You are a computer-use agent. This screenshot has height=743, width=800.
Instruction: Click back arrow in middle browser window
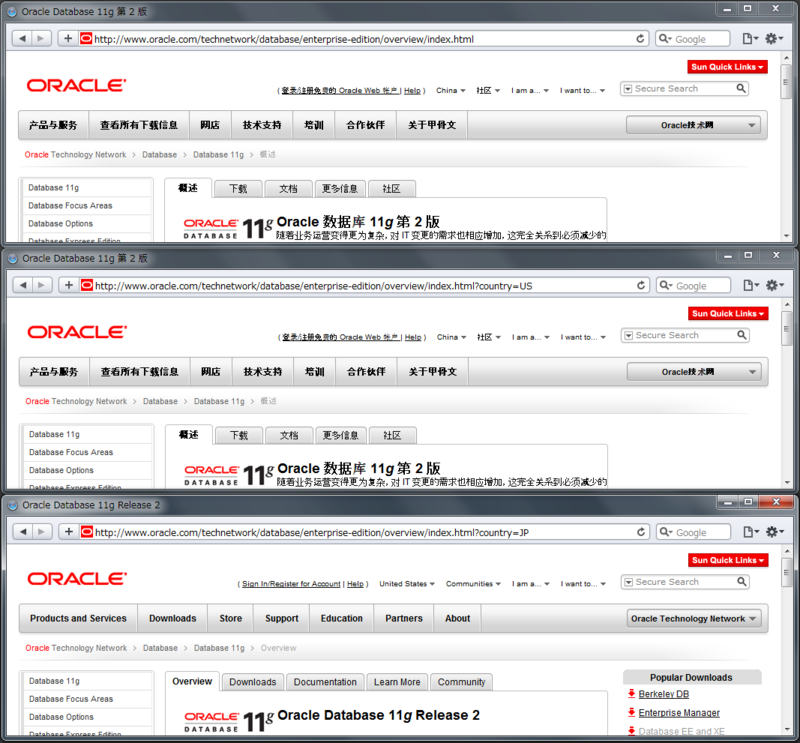click(23, 285)
